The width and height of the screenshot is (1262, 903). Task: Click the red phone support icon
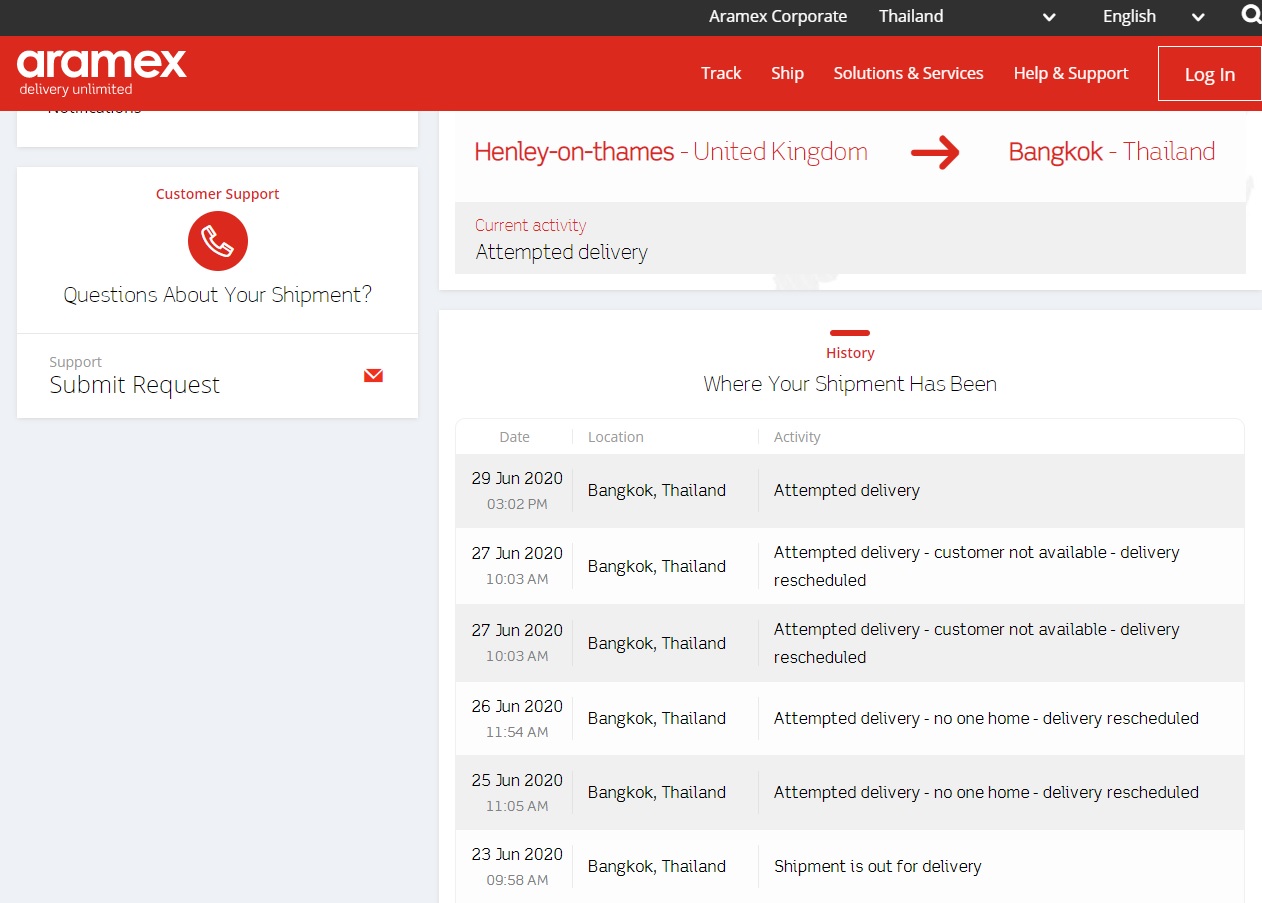(x=218, y=241)
